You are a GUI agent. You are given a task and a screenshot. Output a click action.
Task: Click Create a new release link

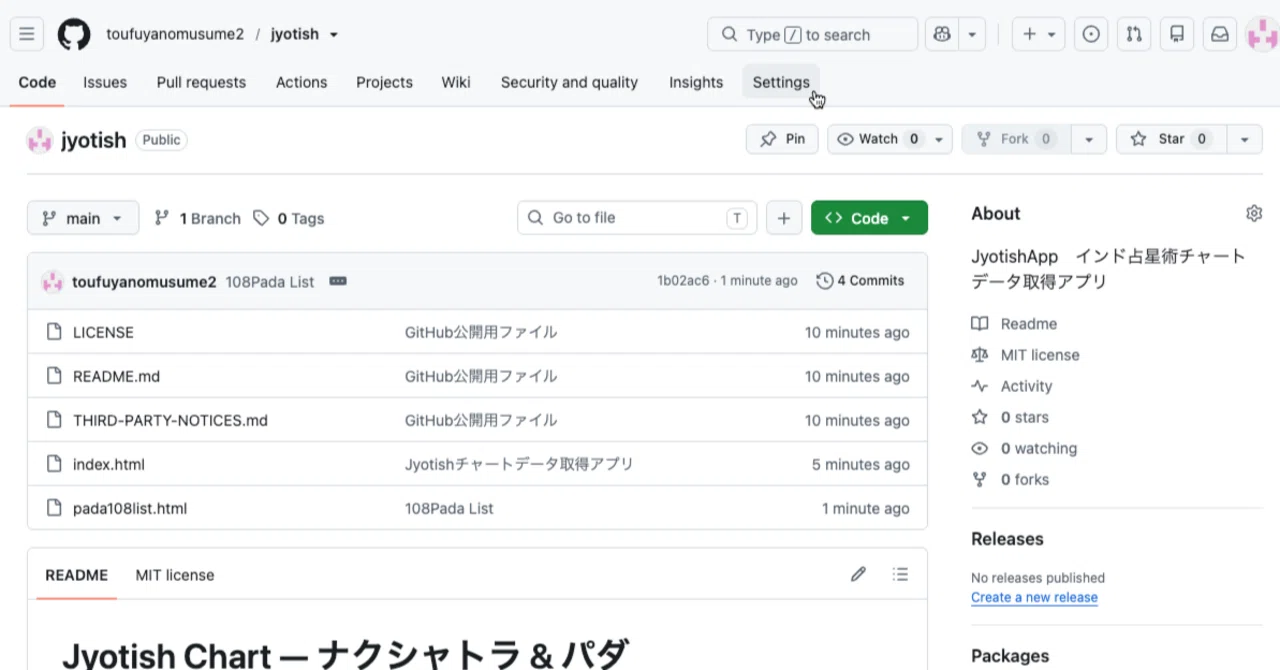(1034, 597)
